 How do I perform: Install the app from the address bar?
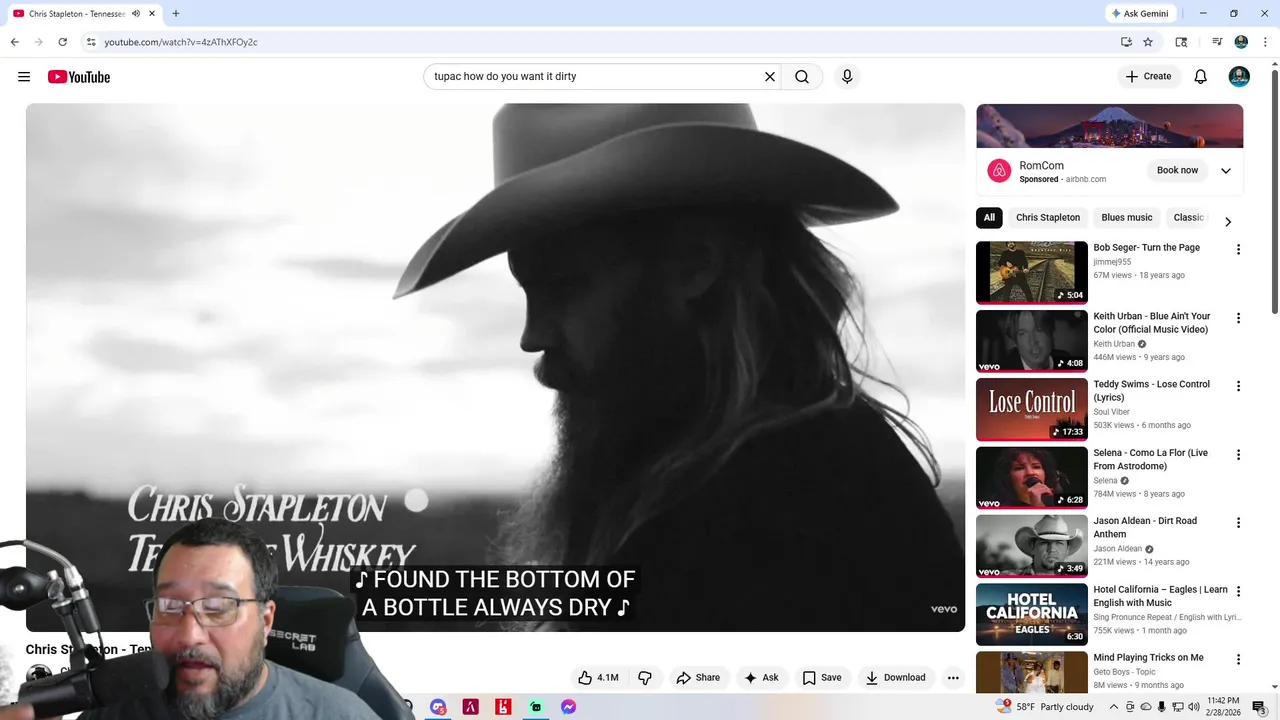point(1126,42)
